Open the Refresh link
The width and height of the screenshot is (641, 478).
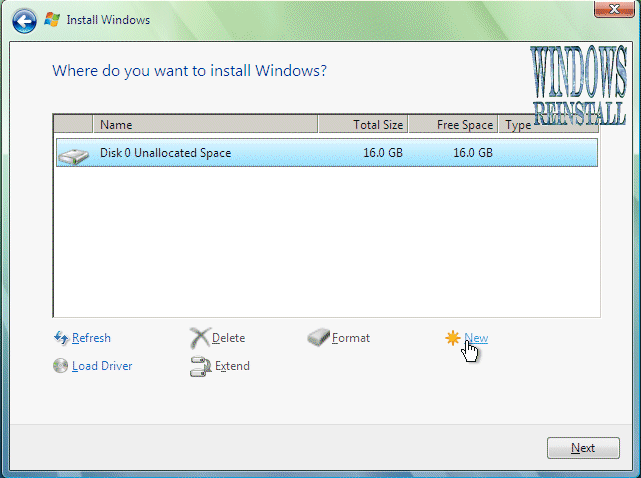point(91,338)
